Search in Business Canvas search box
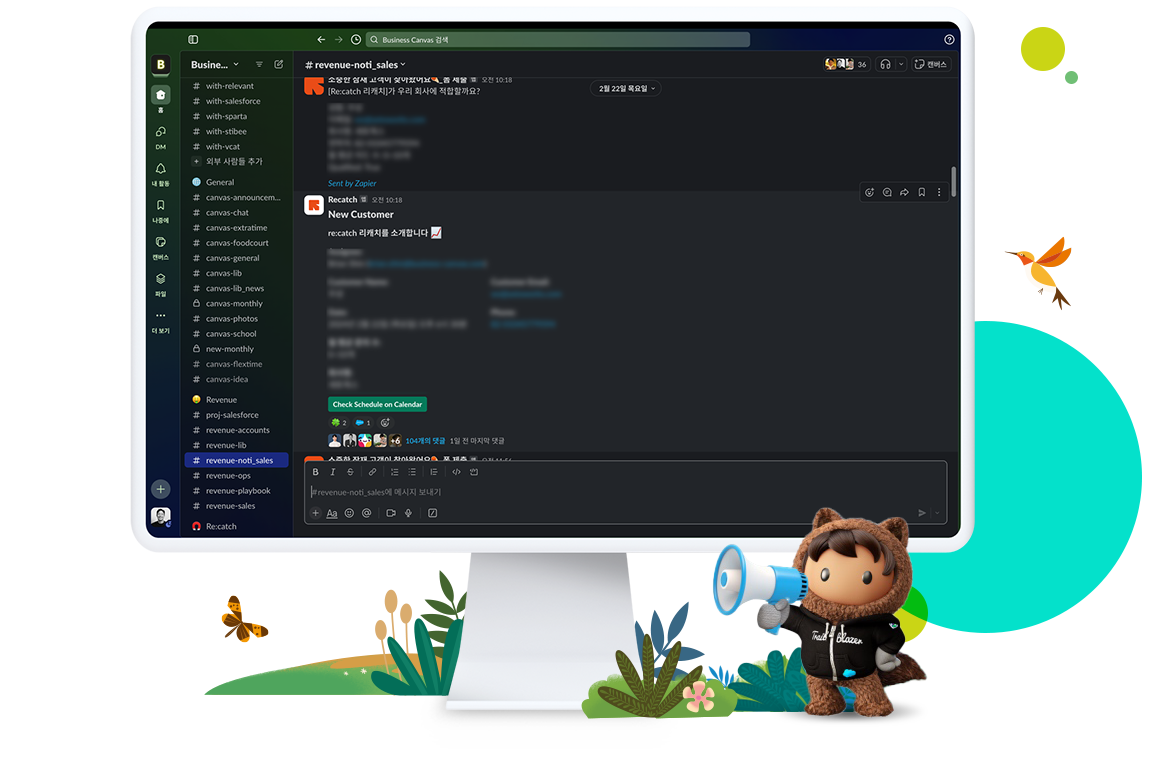This screenshot has width=1150, height=760. [557, 40]
